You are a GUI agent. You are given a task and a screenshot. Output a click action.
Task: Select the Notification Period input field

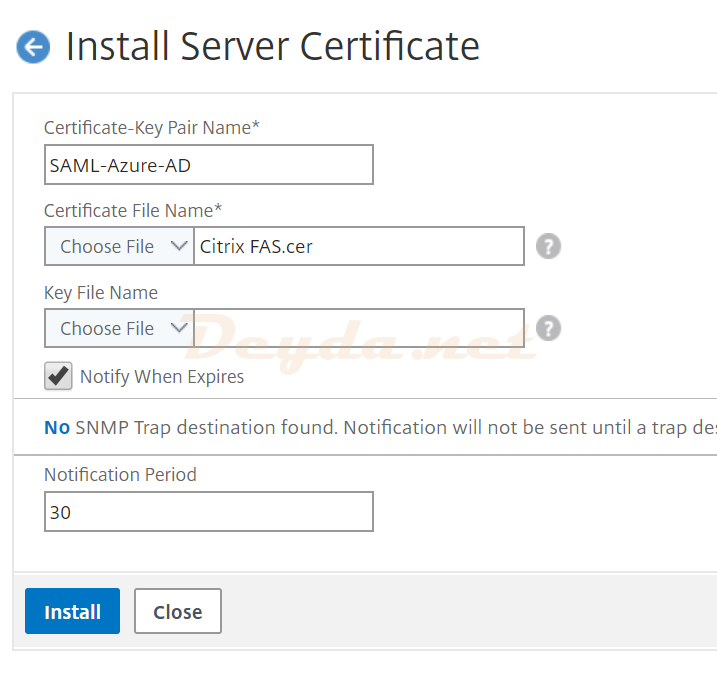click(208, 511)
